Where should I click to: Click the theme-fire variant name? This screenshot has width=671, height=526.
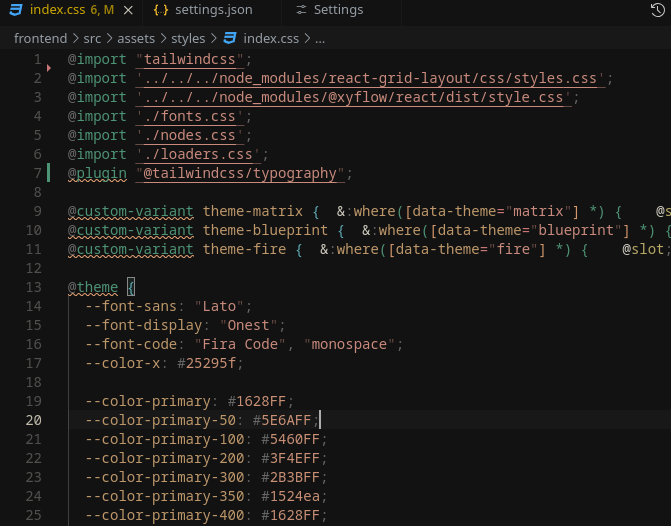pos(244,249)
